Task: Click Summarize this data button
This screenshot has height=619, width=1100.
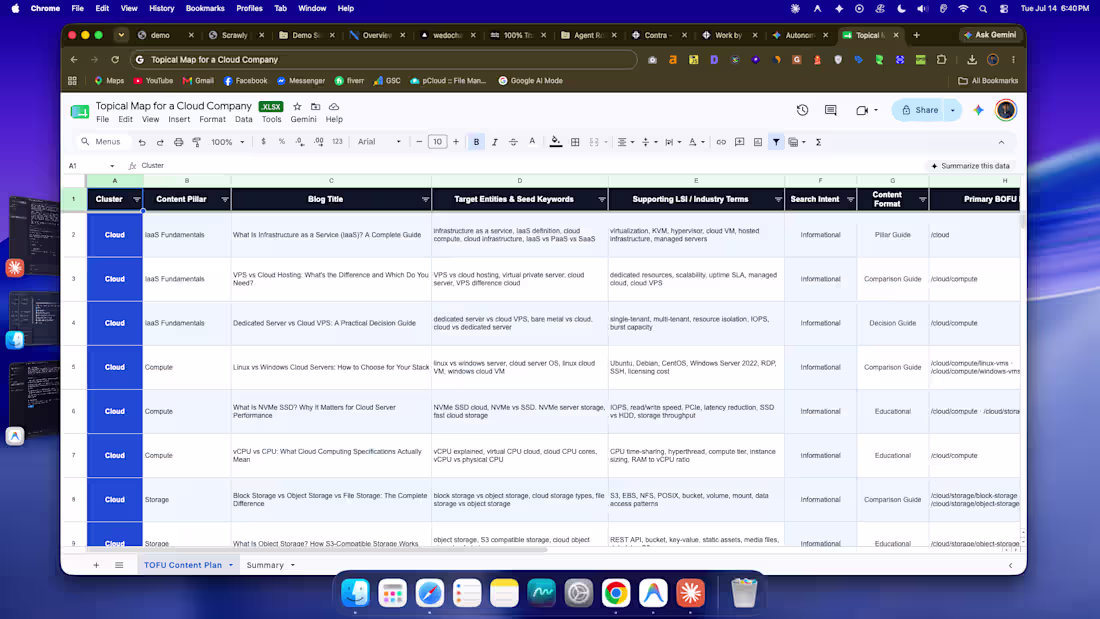Action: pyautogui.click(x=970, y=166)
